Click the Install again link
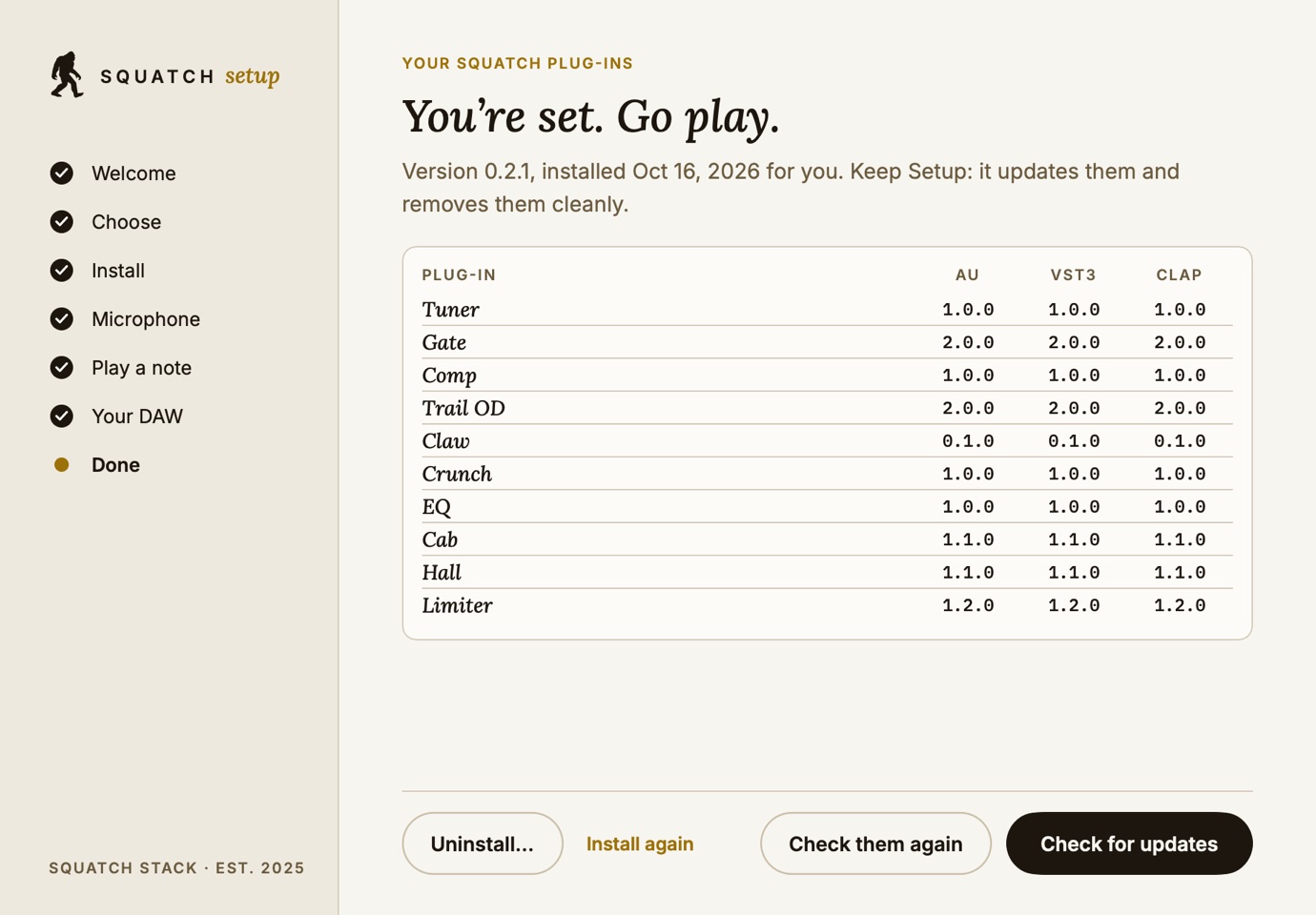The height and width of the screenshot is (915, 1316). (x=640, y=844)
